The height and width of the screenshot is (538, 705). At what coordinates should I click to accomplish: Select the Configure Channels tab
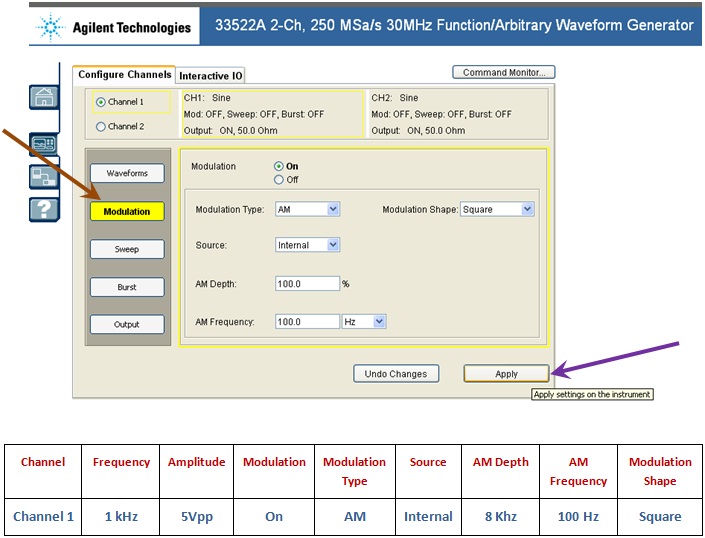[124, 75]
